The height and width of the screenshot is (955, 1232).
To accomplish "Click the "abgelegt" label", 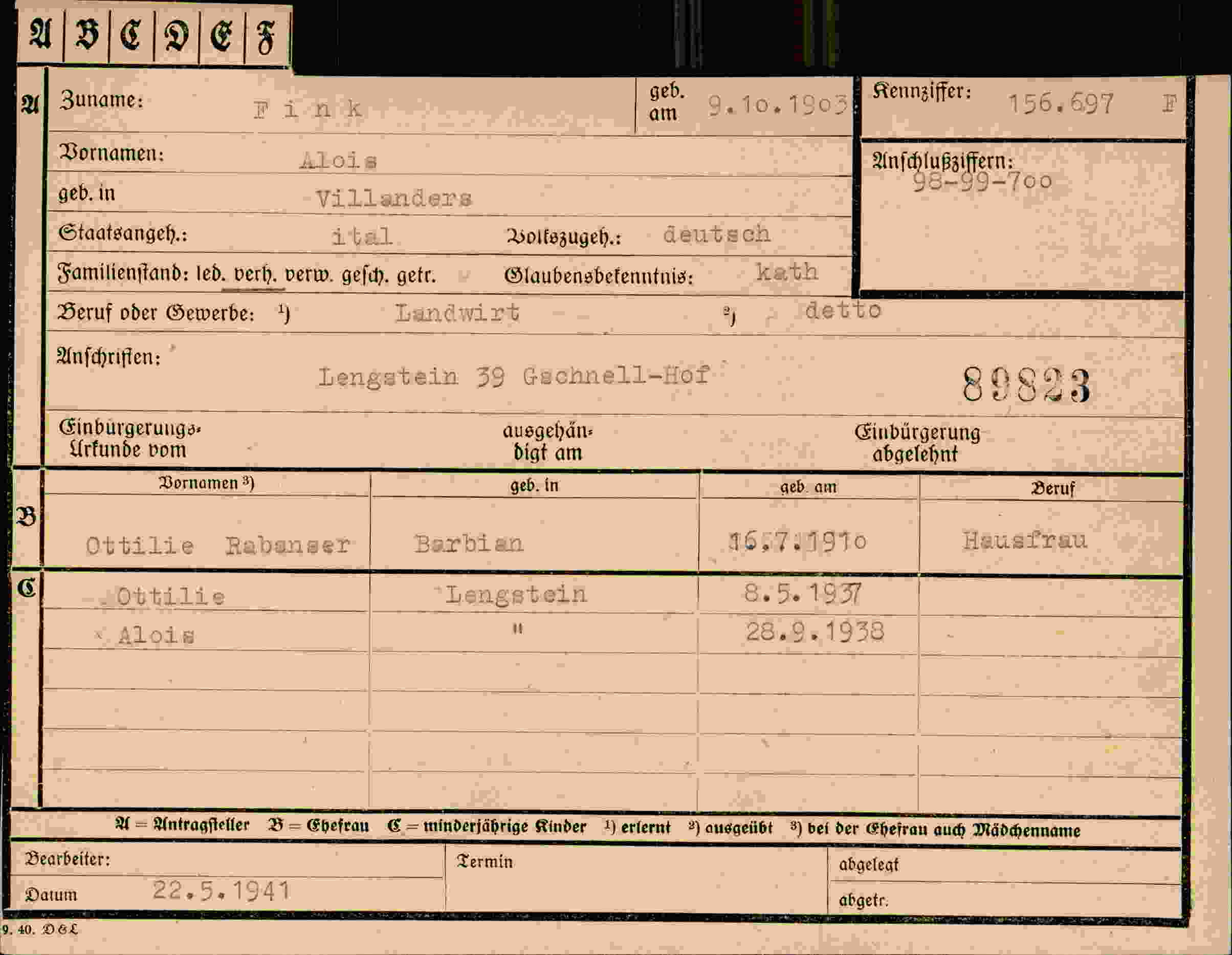I will (x=868, y=865).
